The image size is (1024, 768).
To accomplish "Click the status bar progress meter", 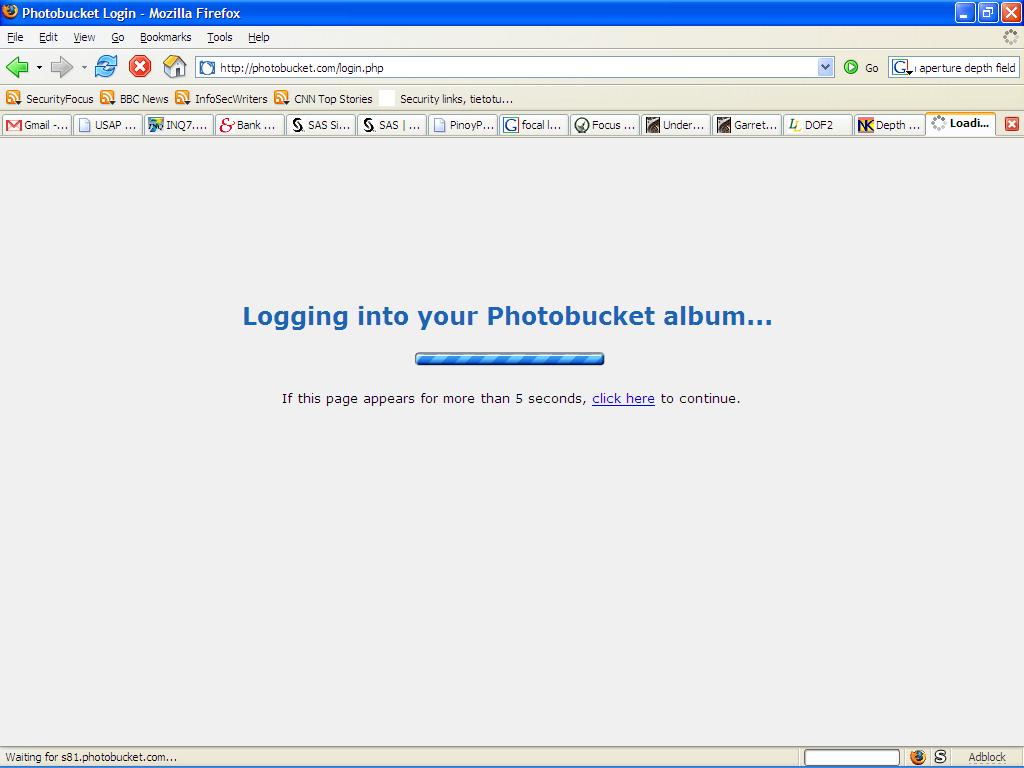I will click(x=852, y=757).
